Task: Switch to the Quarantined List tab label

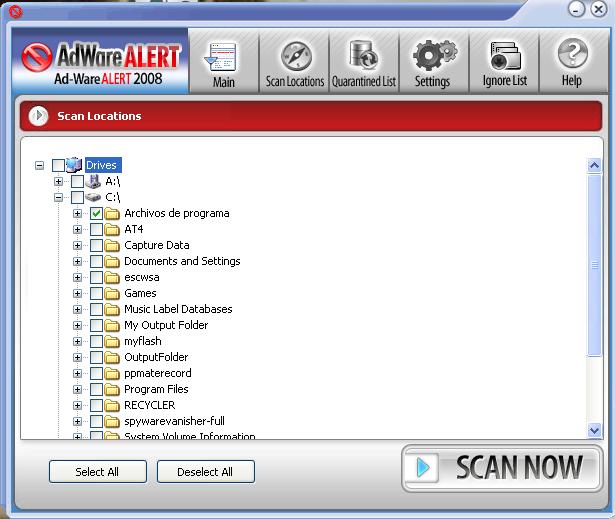Action: [364, 82]
